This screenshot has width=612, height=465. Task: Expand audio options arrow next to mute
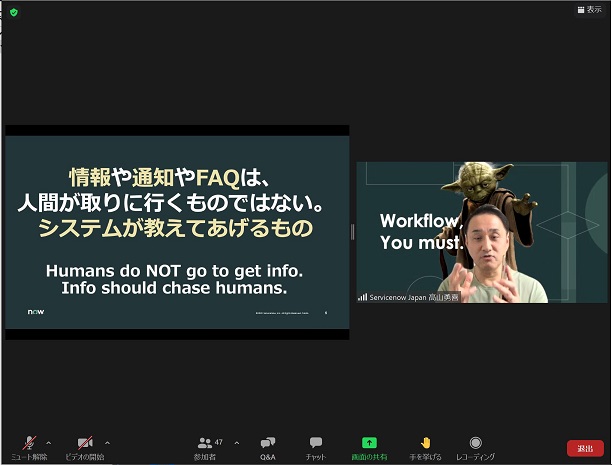coord(48,443)
